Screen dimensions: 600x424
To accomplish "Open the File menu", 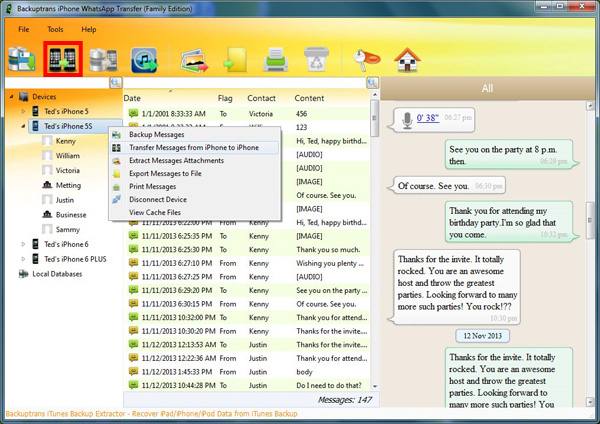I will point(24,29).
